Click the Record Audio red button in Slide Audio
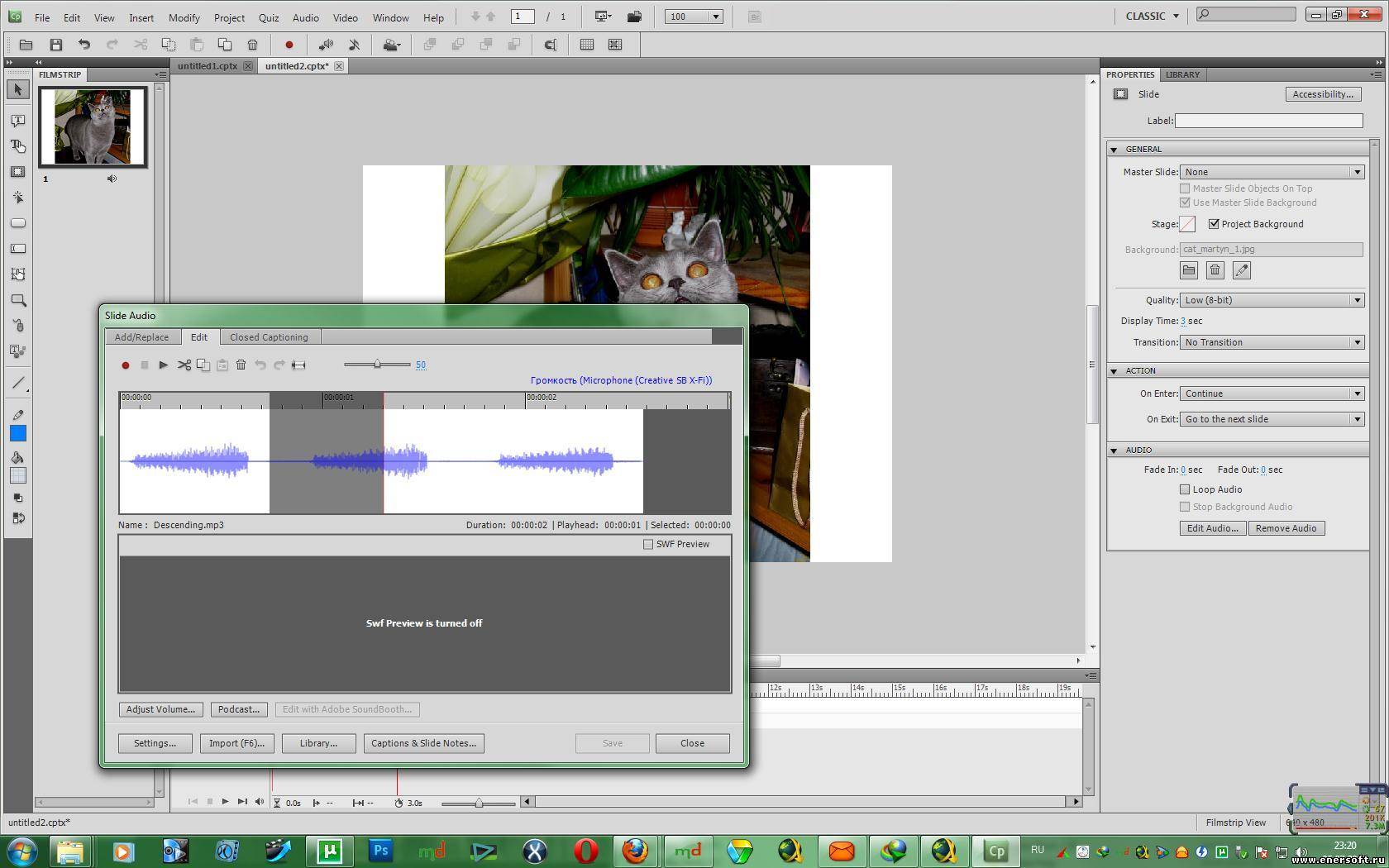This screenshot has height=868, width=1389. click(x=126, y=365)
